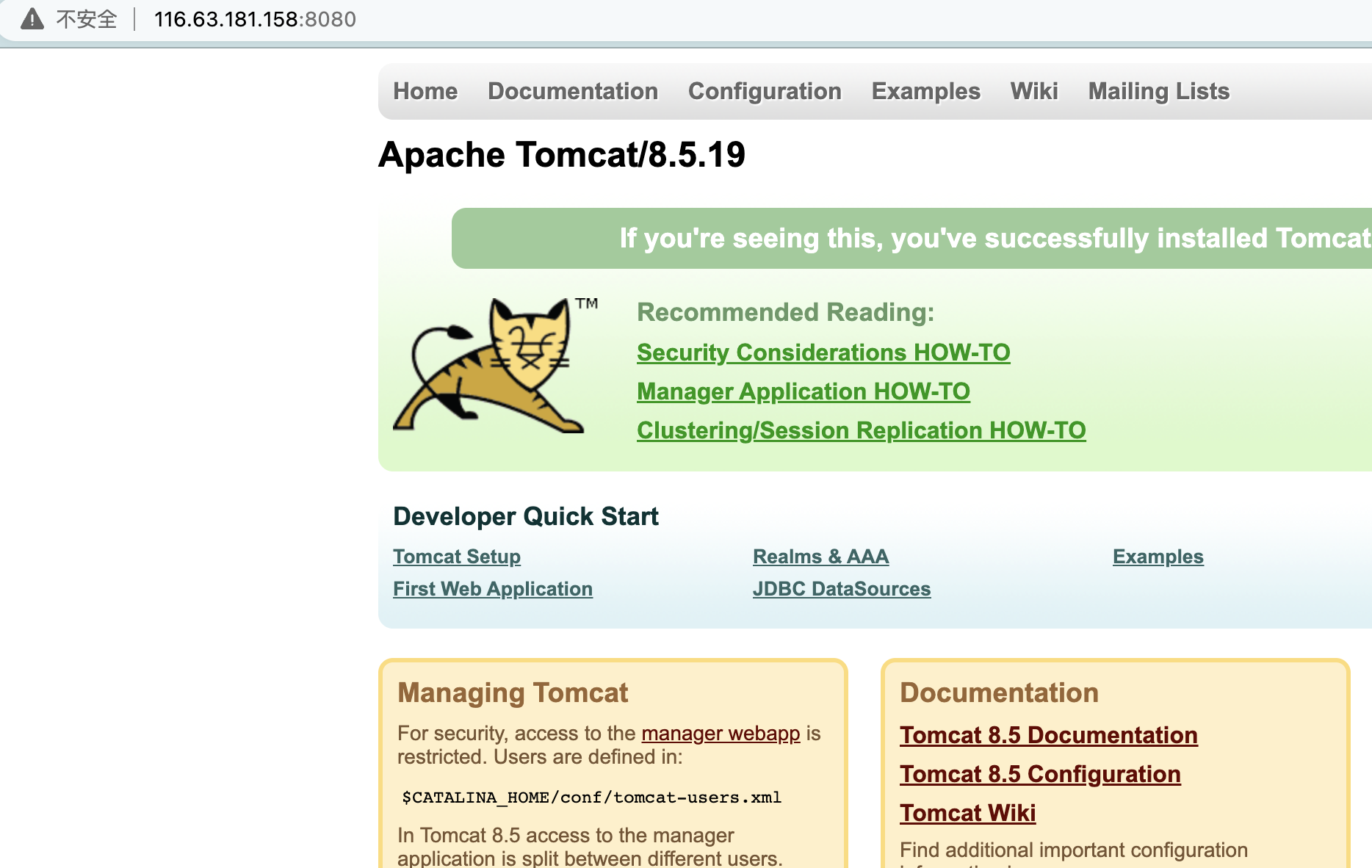Click the insecure warning triangle icon

point(32,19)
